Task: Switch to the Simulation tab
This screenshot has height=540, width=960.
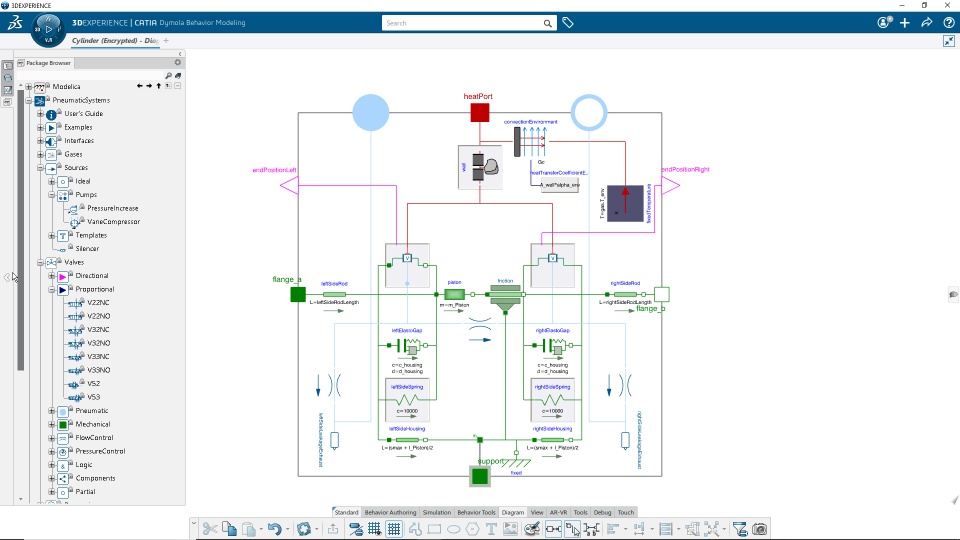Action: (x=437, y=512)
